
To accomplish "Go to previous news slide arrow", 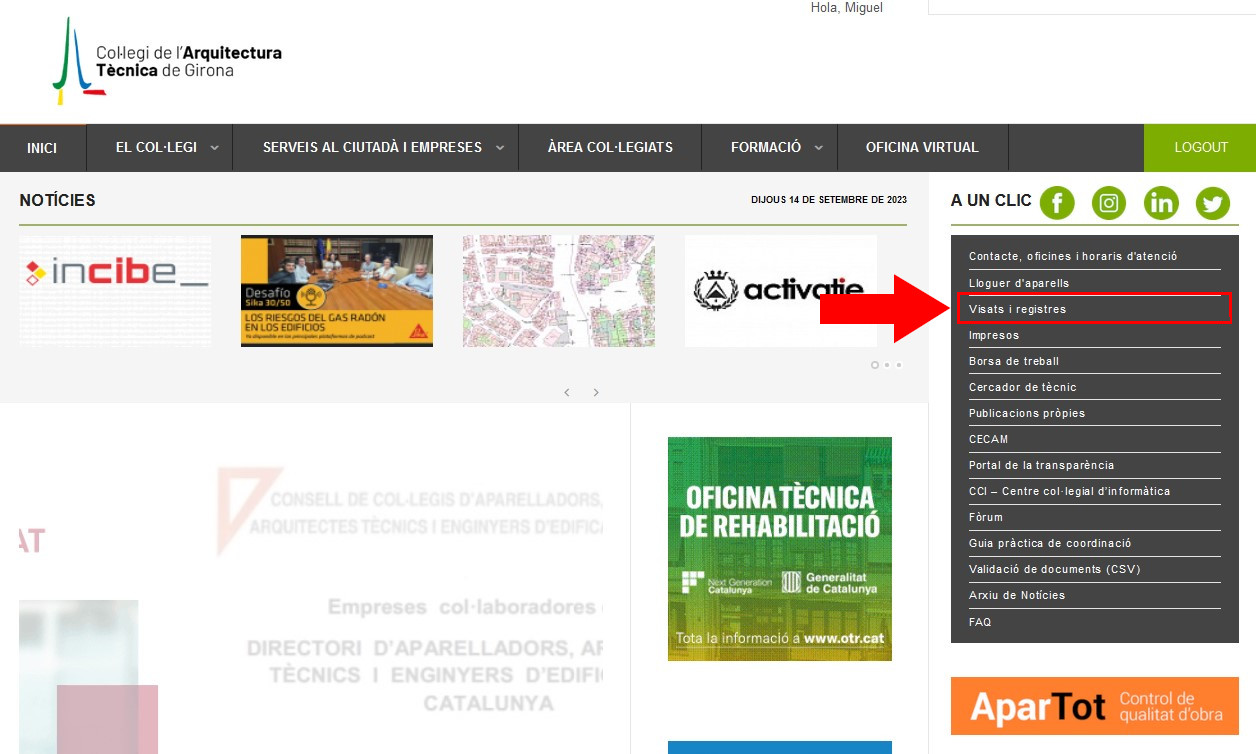I will click(567, 392).
